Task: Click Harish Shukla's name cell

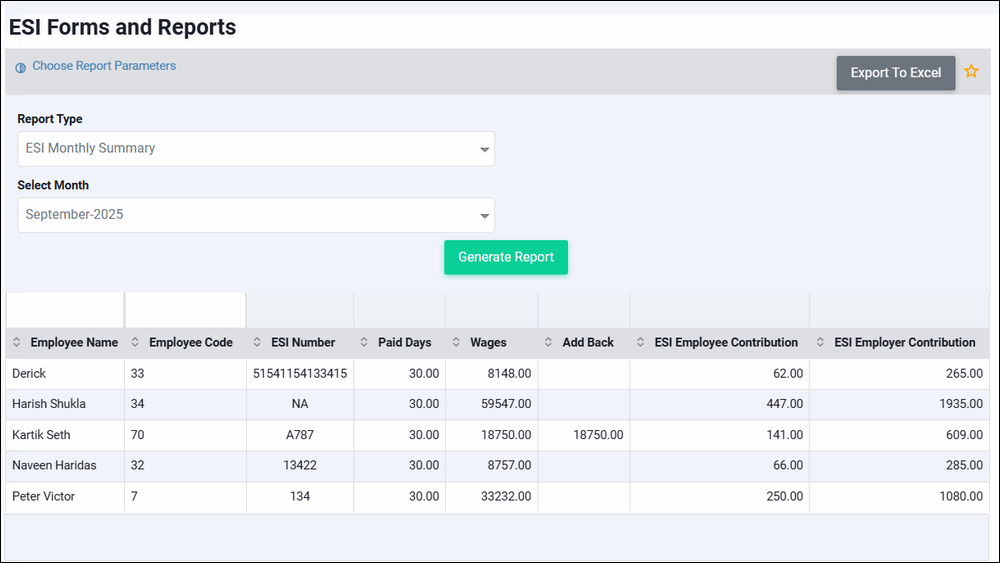Action: (49, 404)
